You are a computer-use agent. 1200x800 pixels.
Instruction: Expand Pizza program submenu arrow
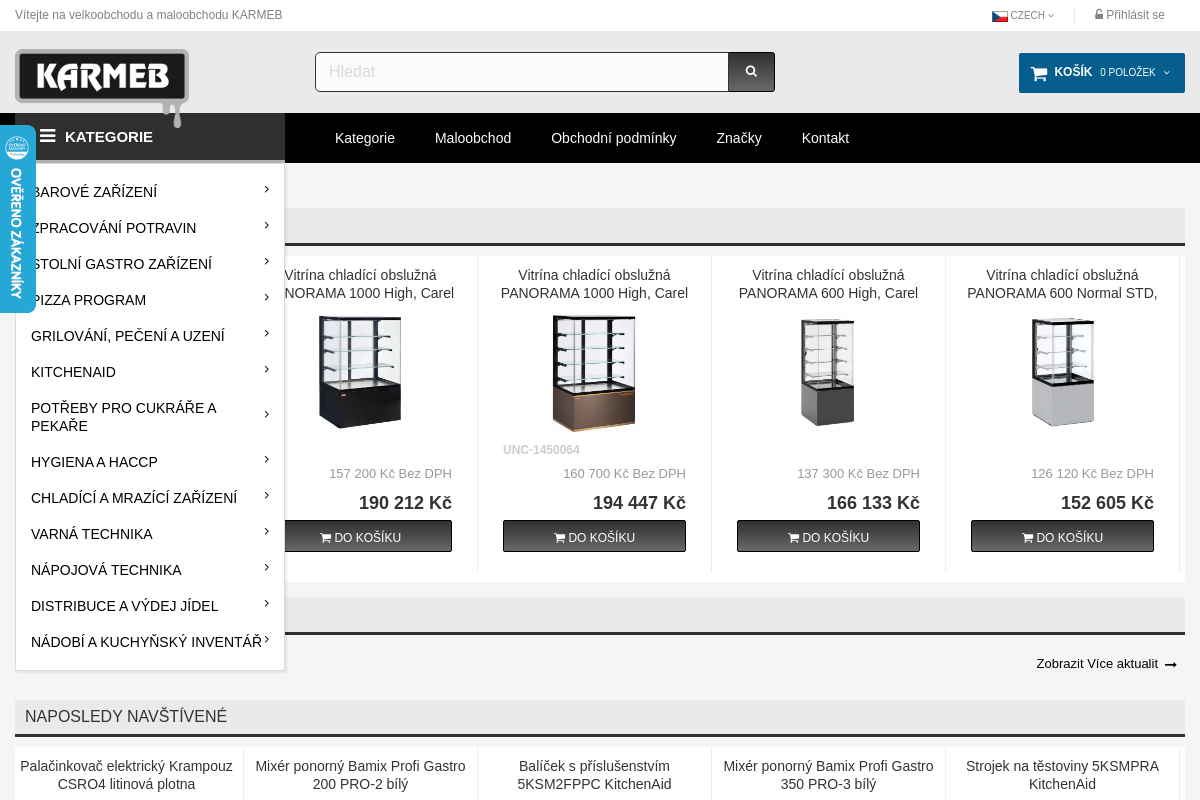266,297
